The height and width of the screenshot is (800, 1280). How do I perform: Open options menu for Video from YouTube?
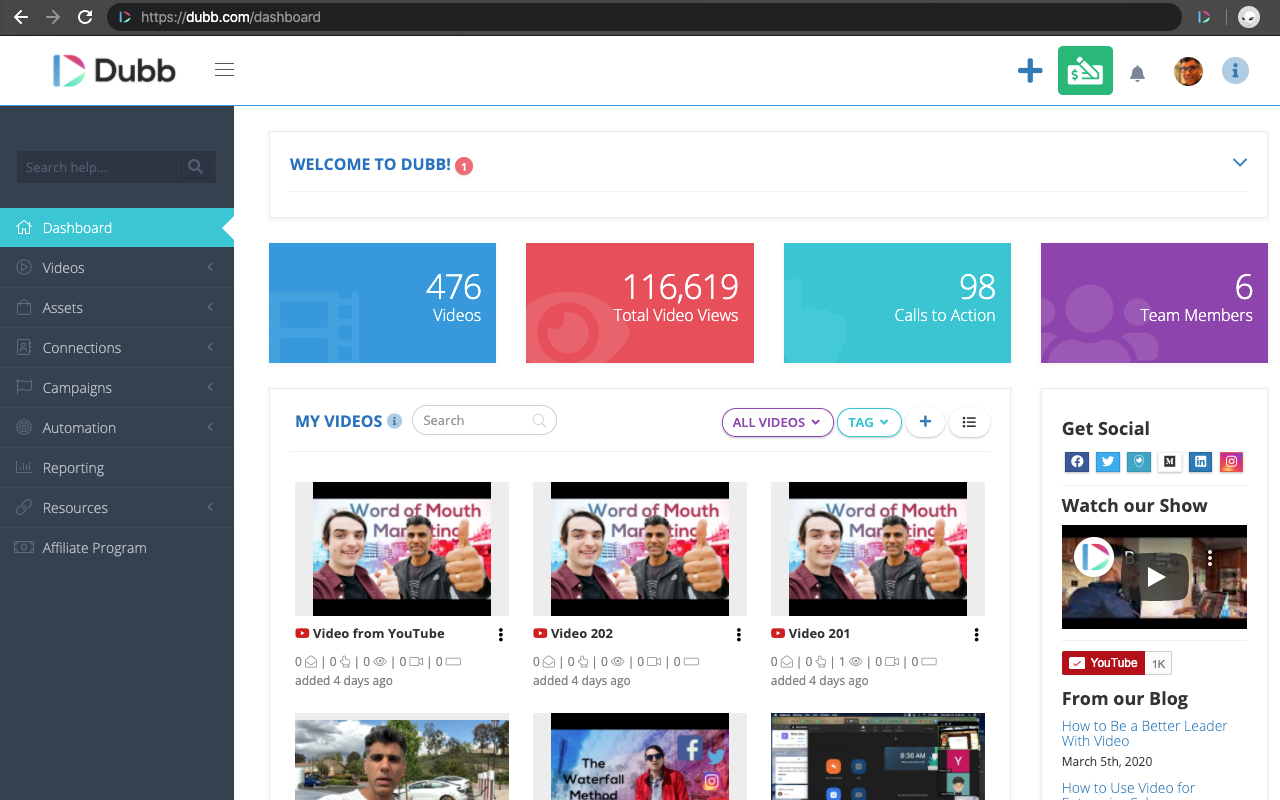[x=501, y=634]
